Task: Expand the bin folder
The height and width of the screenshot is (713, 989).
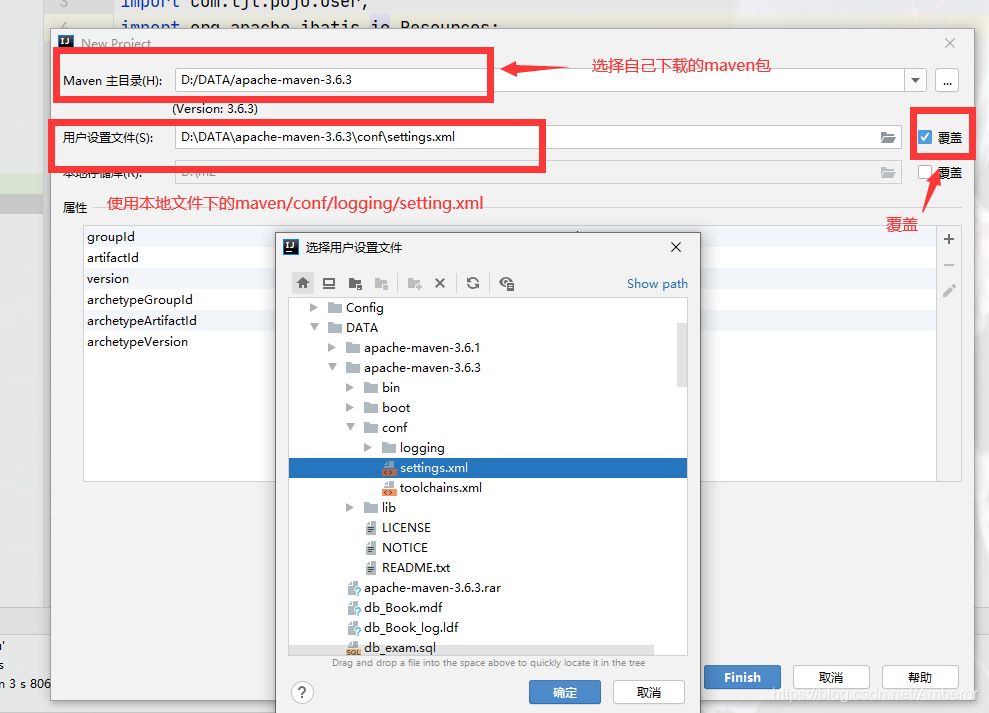Action: (x=349, y=387)
